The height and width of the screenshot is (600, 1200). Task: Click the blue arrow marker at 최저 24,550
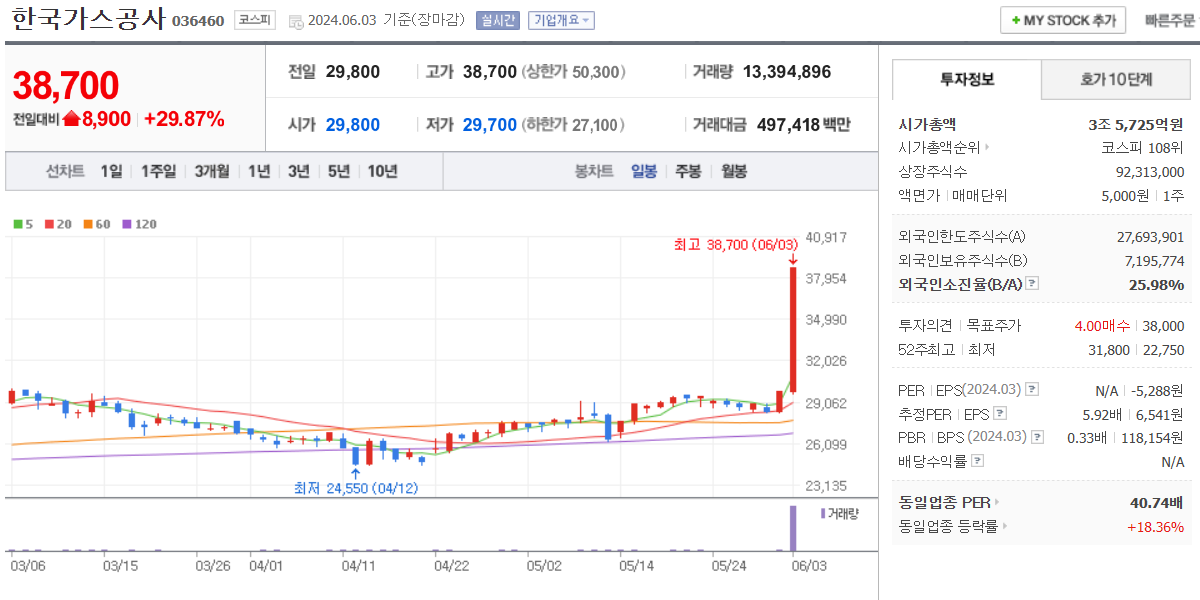click(355, 473)
